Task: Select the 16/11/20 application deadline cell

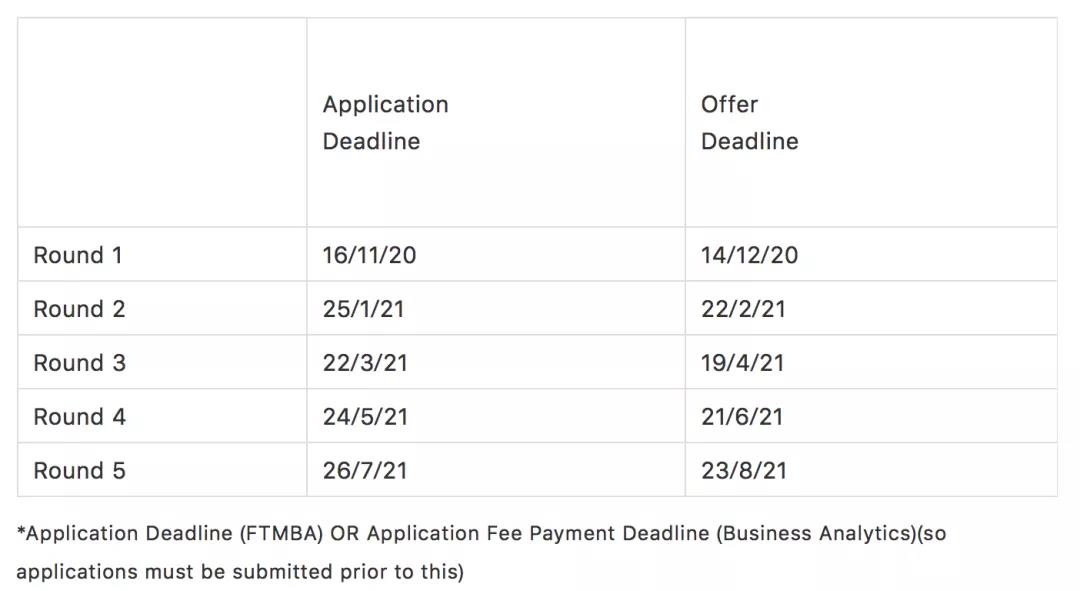Action: [369, 255]
